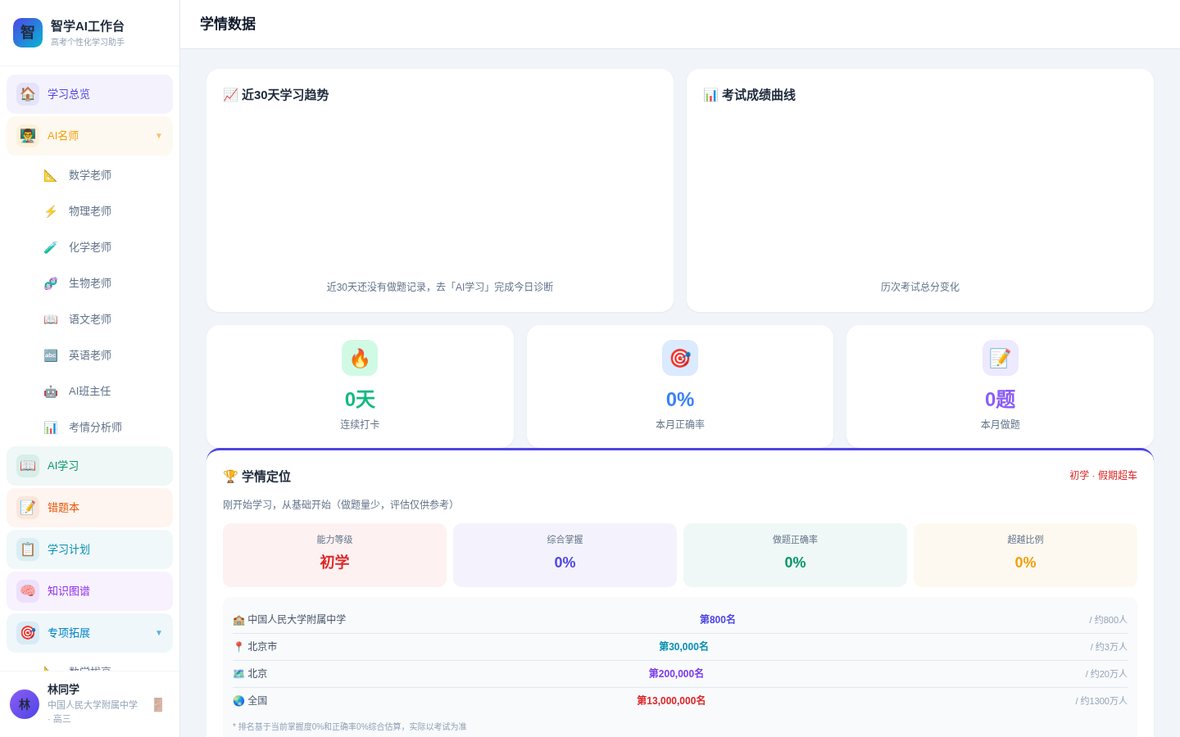Select the 专项拓展 menu item
This screenshot has width=1180, height=737.
click(x=90, y=632)
